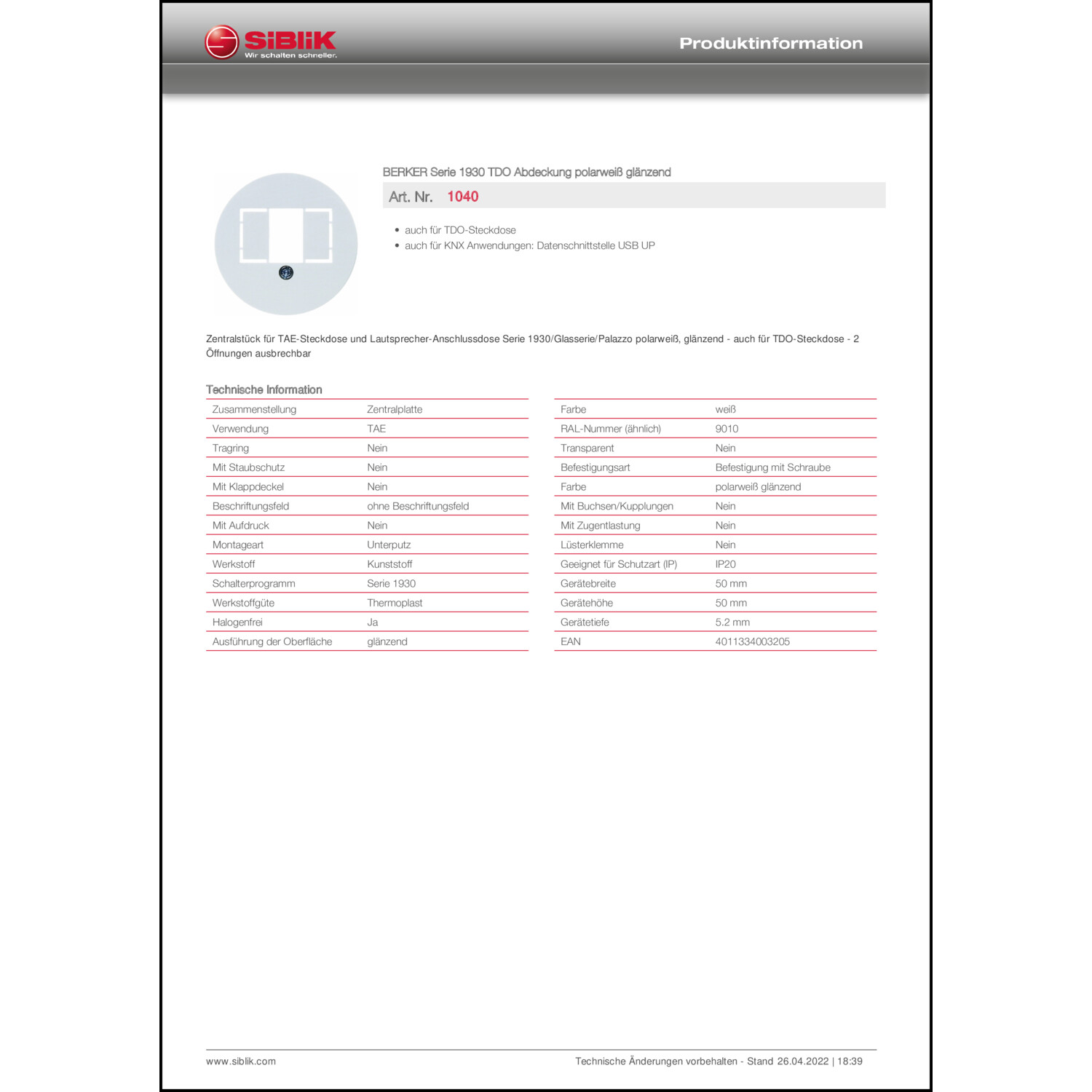This screenshot has height=1092, width=1092.
Task: Click the 'Transparent' label
Action: pos(587,448)
